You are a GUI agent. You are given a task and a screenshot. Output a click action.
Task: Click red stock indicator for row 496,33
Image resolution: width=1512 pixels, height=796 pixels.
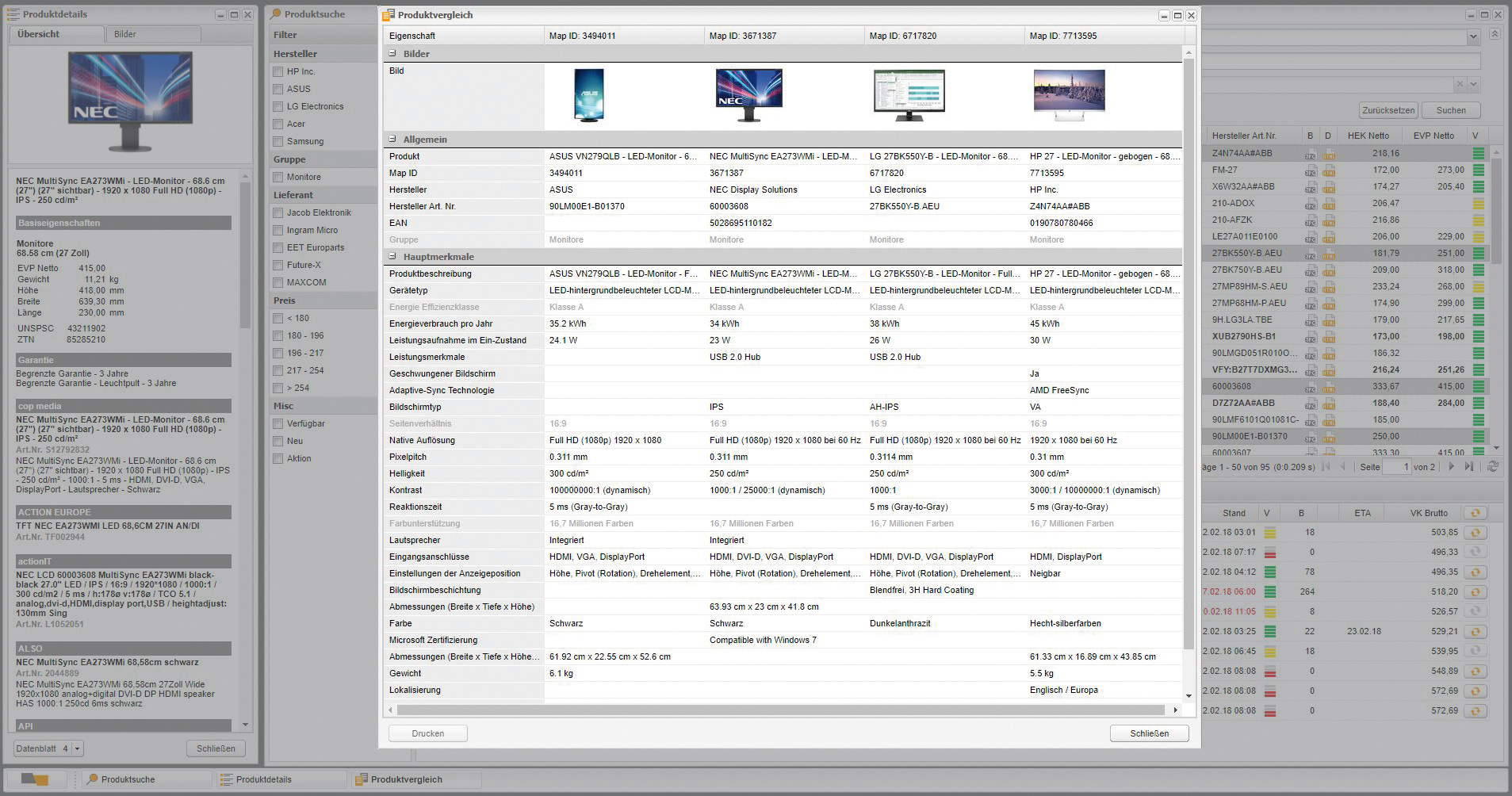(x=1270, y=553)
